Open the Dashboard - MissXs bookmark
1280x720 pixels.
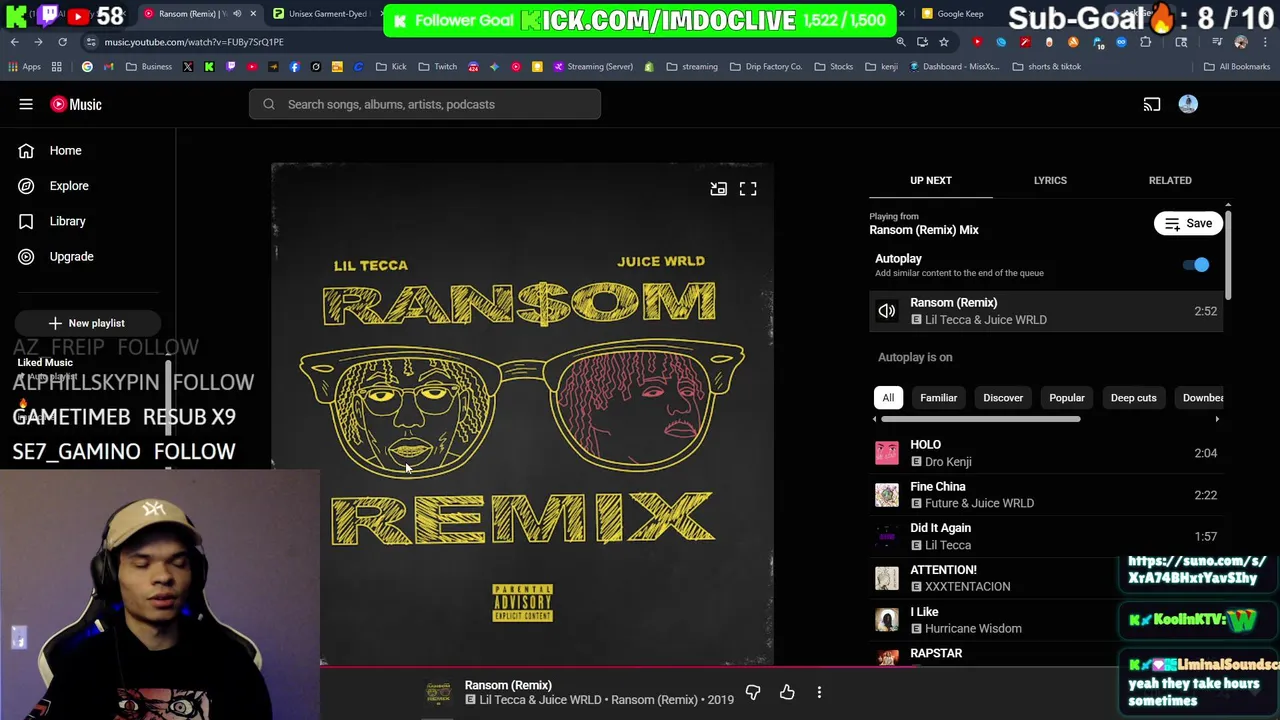tap(954, 67)
